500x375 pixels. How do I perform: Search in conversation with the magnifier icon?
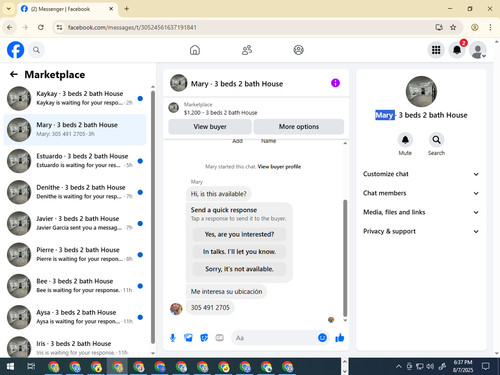pyautogui.click(x=436, y=140)
